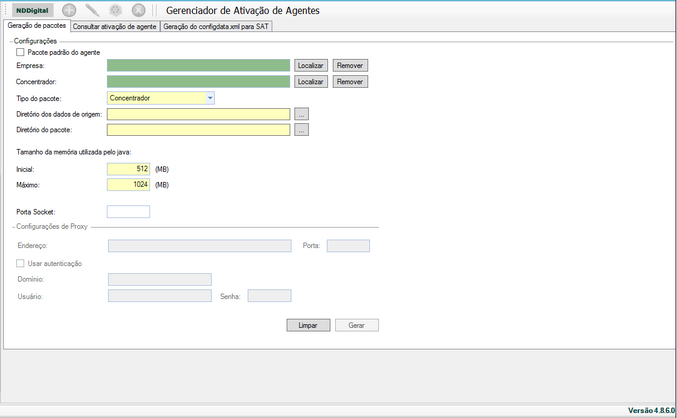The width and height of the screenshot is (677, 418).
Task: Toggle Usar autenticação checkbox
Action: 20,263
